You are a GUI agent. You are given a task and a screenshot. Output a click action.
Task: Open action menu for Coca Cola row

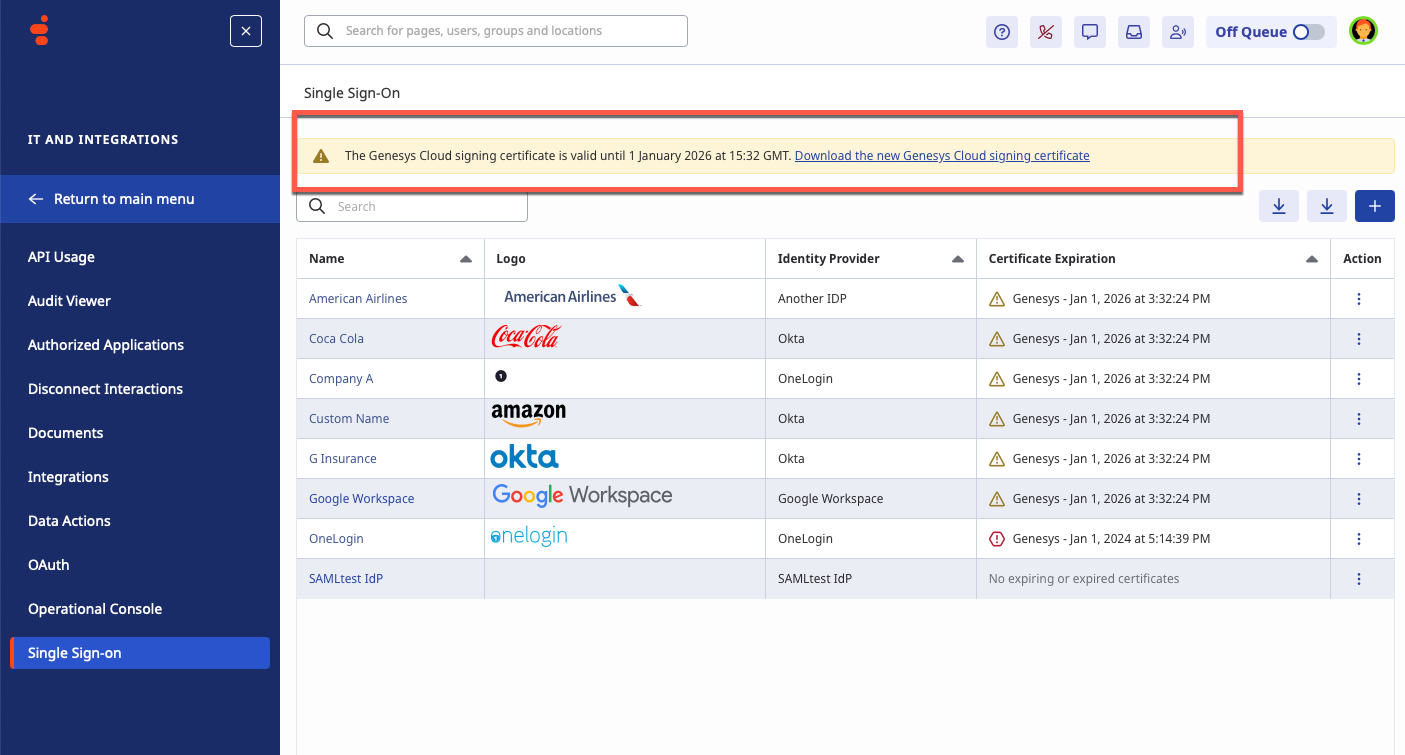coord(1358,339)
